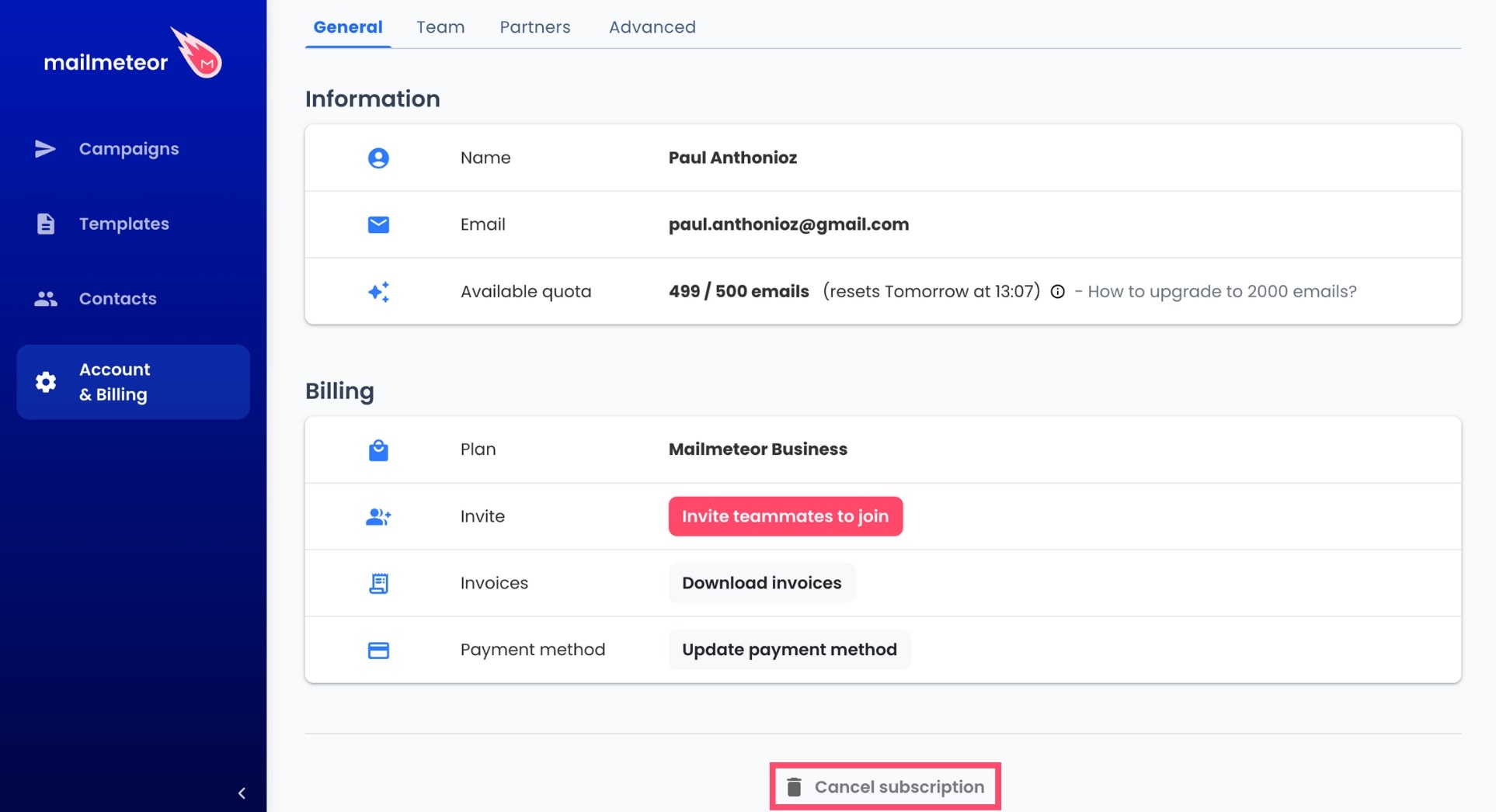The image size is (1496, 812).
Task: Click Invite teammates to join button
Action: pos(785,516)
